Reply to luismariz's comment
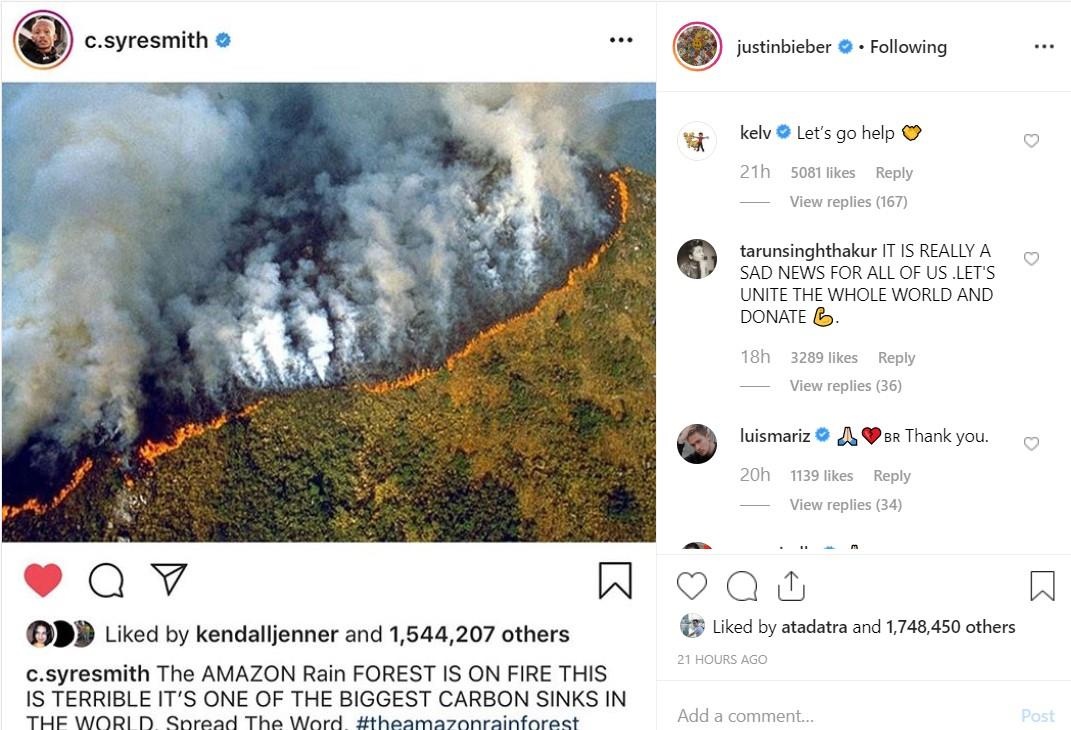The image size is (1071, 730). tap(891, 476)
